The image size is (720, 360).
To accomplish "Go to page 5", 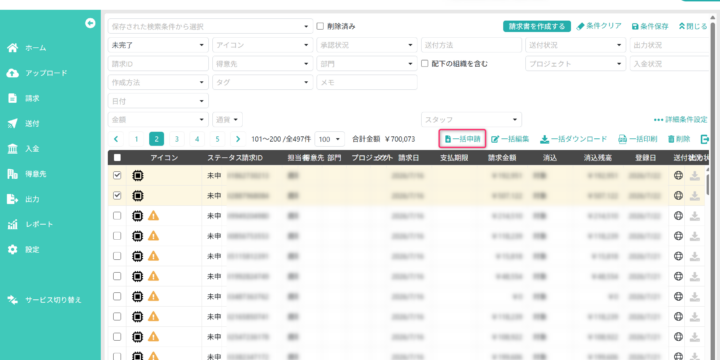I will 217,139.
